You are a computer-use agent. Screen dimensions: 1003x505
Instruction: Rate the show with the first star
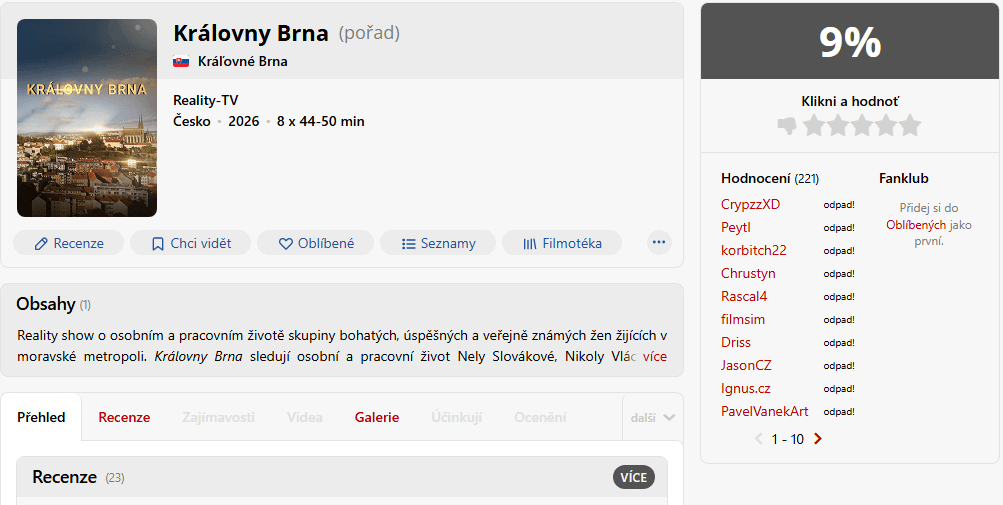pos(813,126)
